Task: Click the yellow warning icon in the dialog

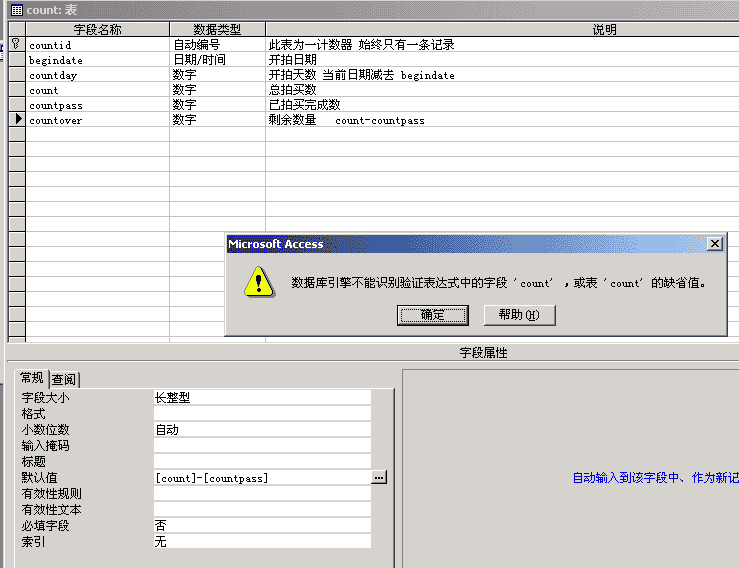Action: coord(259,282)
